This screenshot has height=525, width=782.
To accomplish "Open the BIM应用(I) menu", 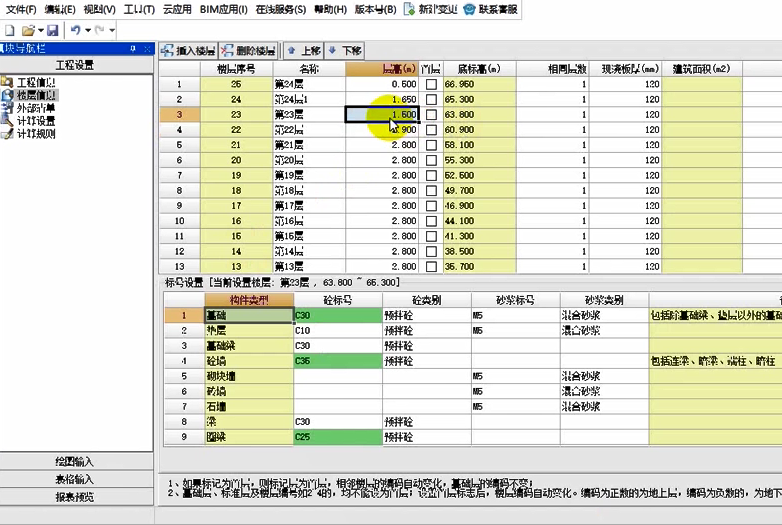I will click(x=223, y=9).
